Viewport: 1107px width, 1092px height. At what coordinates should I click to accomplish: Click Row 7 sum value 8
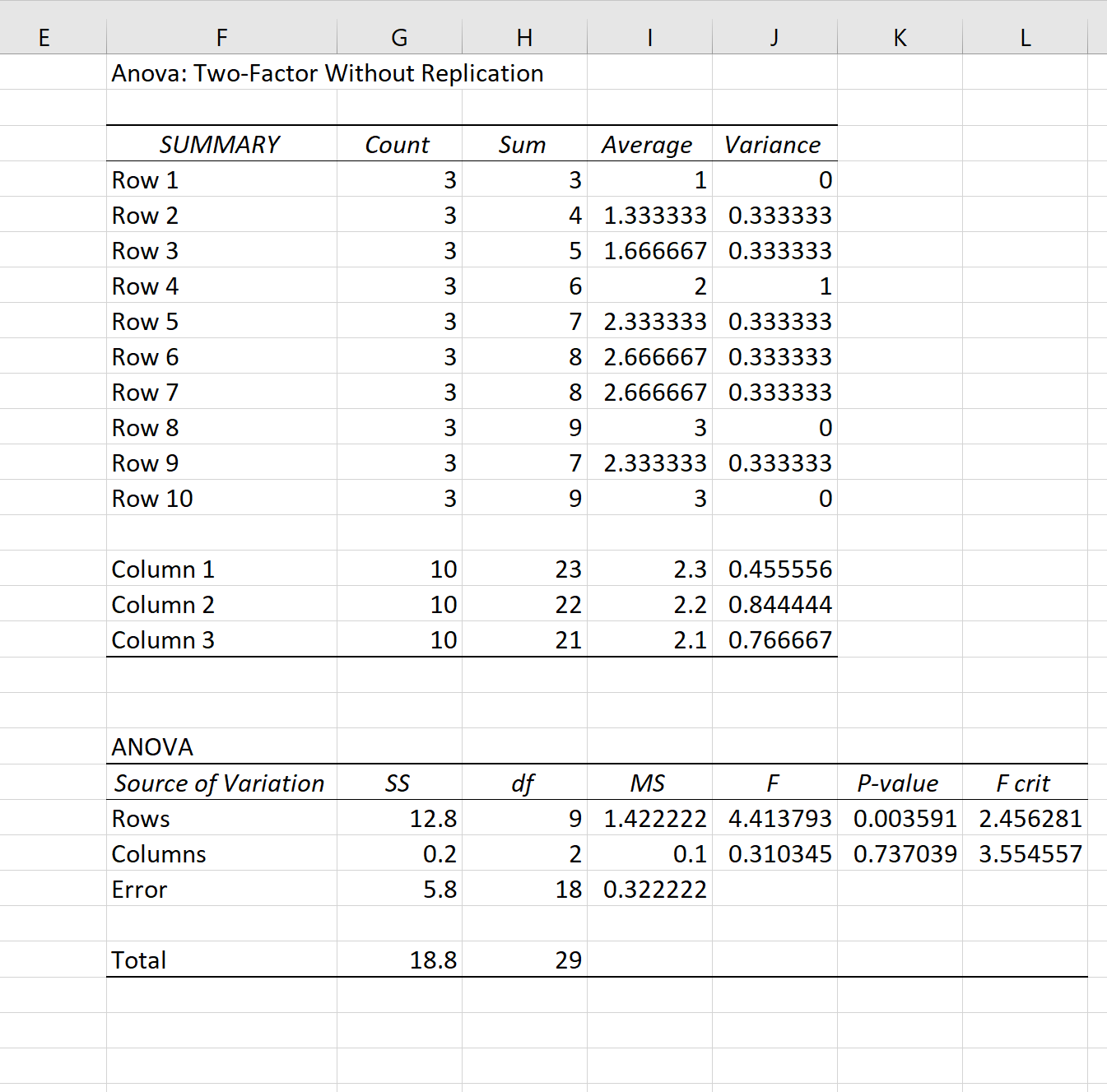[524, 392]
